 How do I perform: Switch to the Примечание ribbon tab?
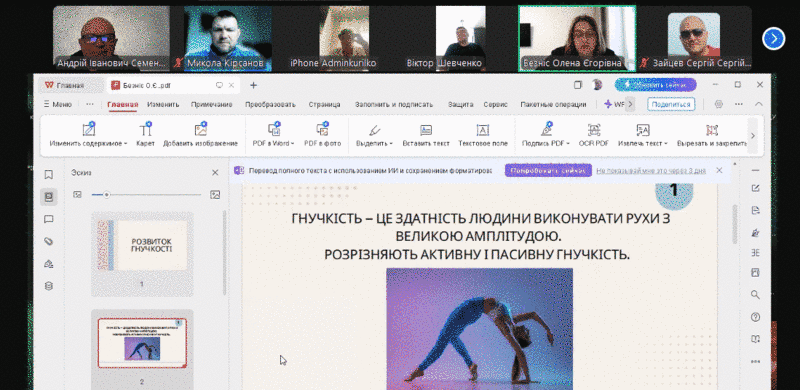pos(212,104)
